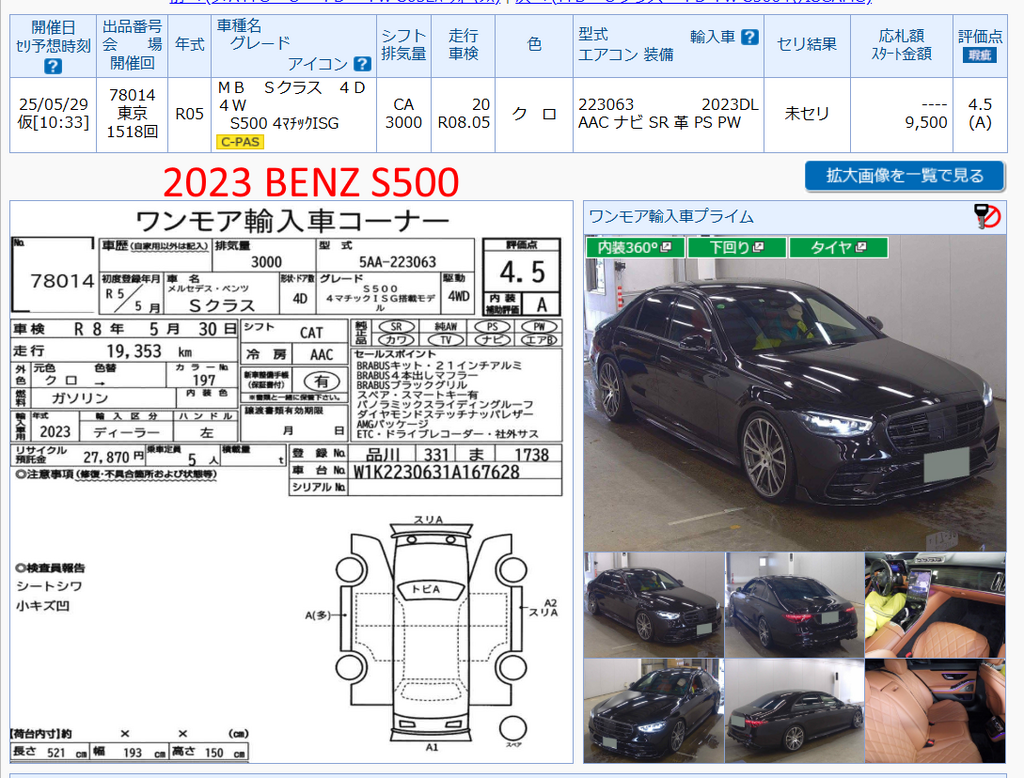Click help icon next to アイコン header

[x=362, y=63]
